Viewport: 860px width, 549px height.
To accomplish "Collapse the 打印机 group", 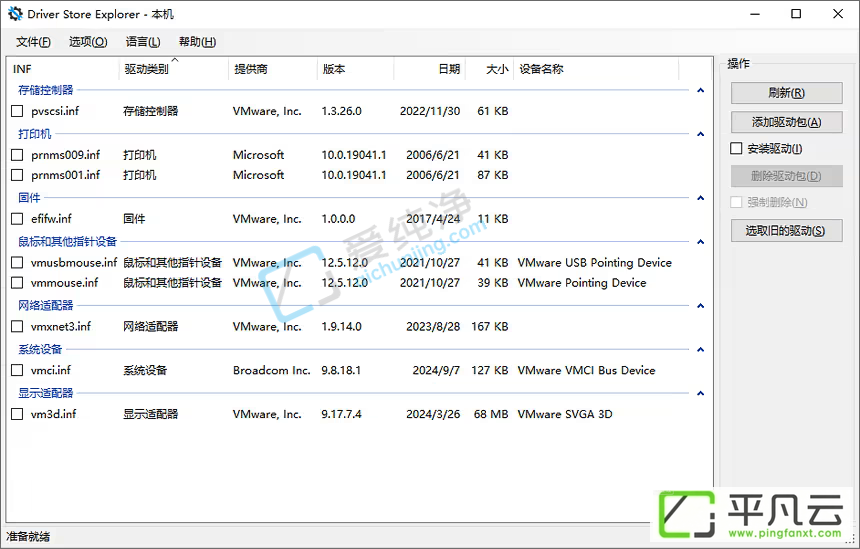I will [x=700, y=134].
